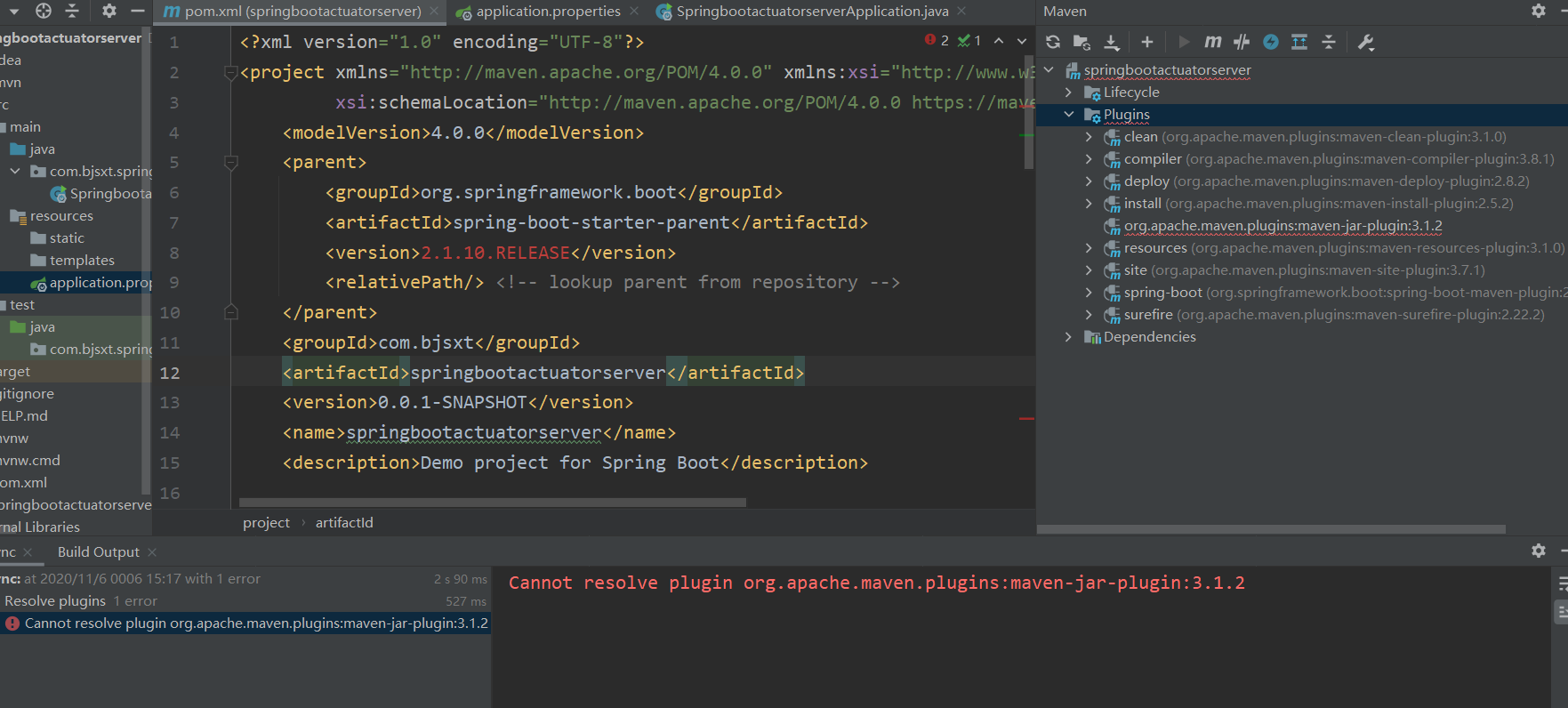
Task: Toggle Skip Tests mode lightning icon
Action: (x=1271, y=42)
